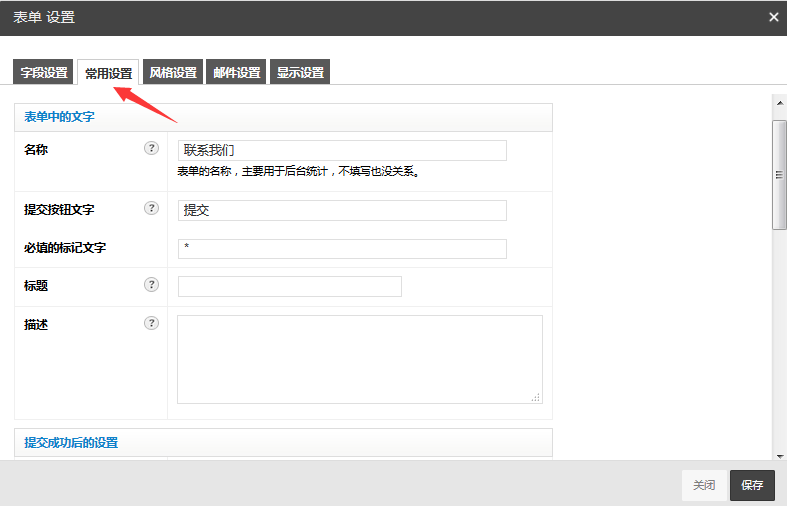787x506 pixels.
Task: Focus the 必填的标记文字 input field
Action: coord(342,249)
